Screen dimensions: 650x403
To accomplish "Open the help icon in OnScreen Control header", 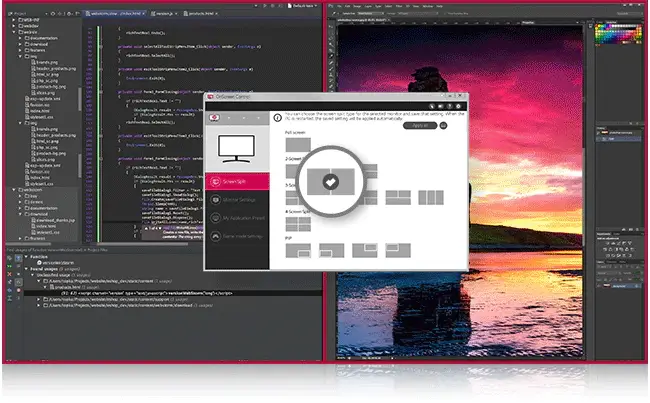I will click(x=449, y=107).
